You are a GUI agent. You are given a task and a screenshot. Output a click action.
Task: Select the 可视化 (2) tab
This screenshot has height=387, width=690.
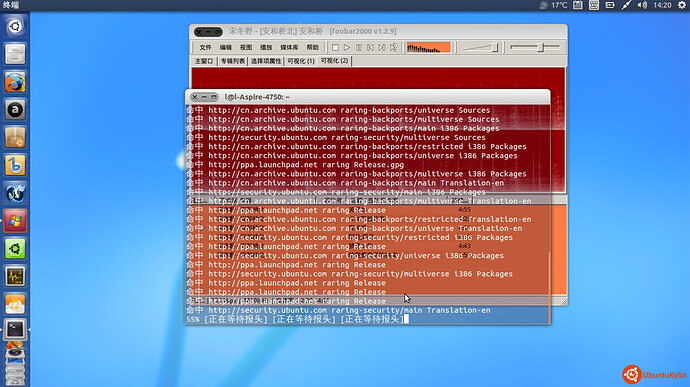334,61
